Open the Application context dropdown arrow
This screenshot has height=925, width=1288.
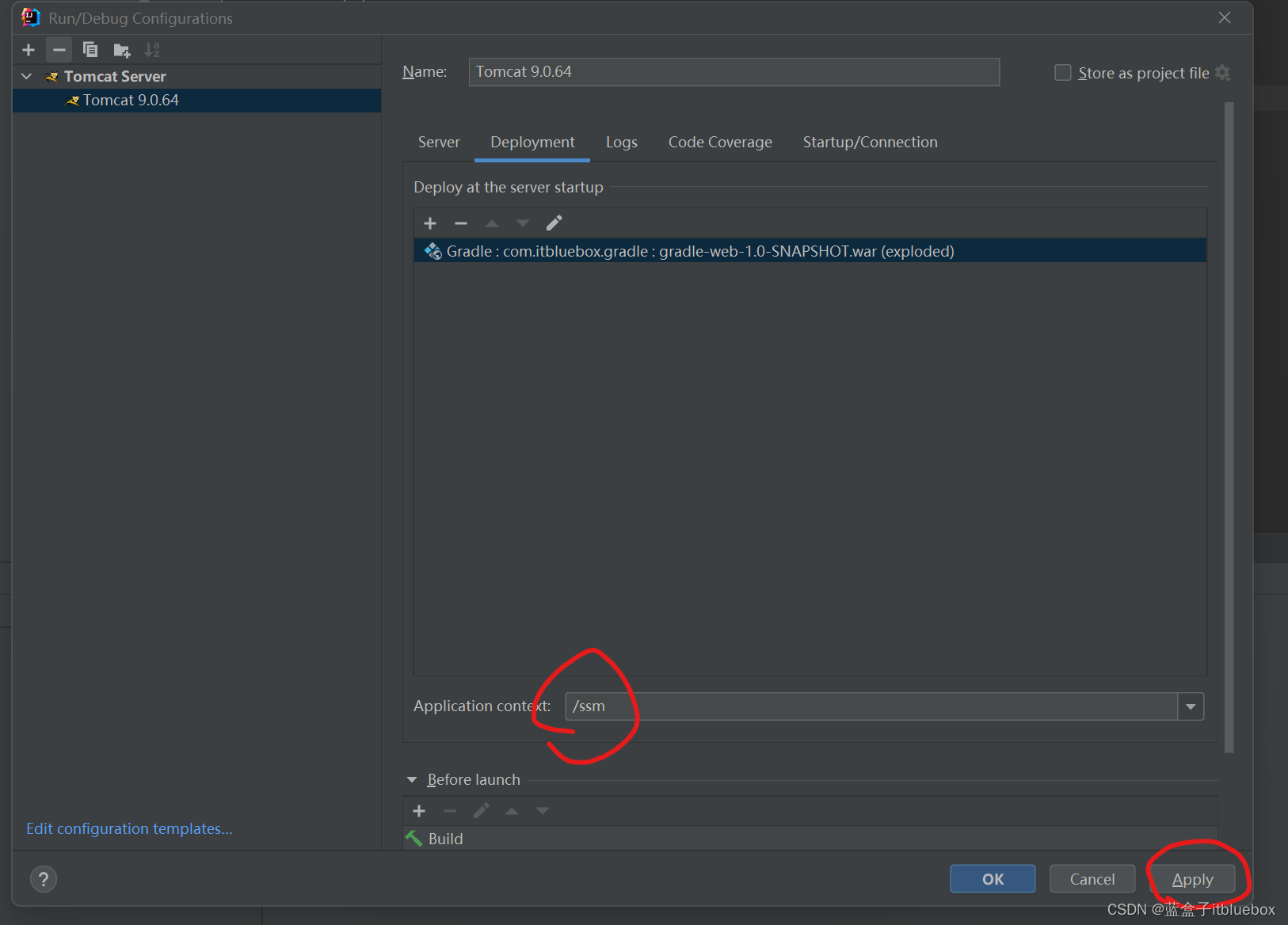tap(1191, 706)
